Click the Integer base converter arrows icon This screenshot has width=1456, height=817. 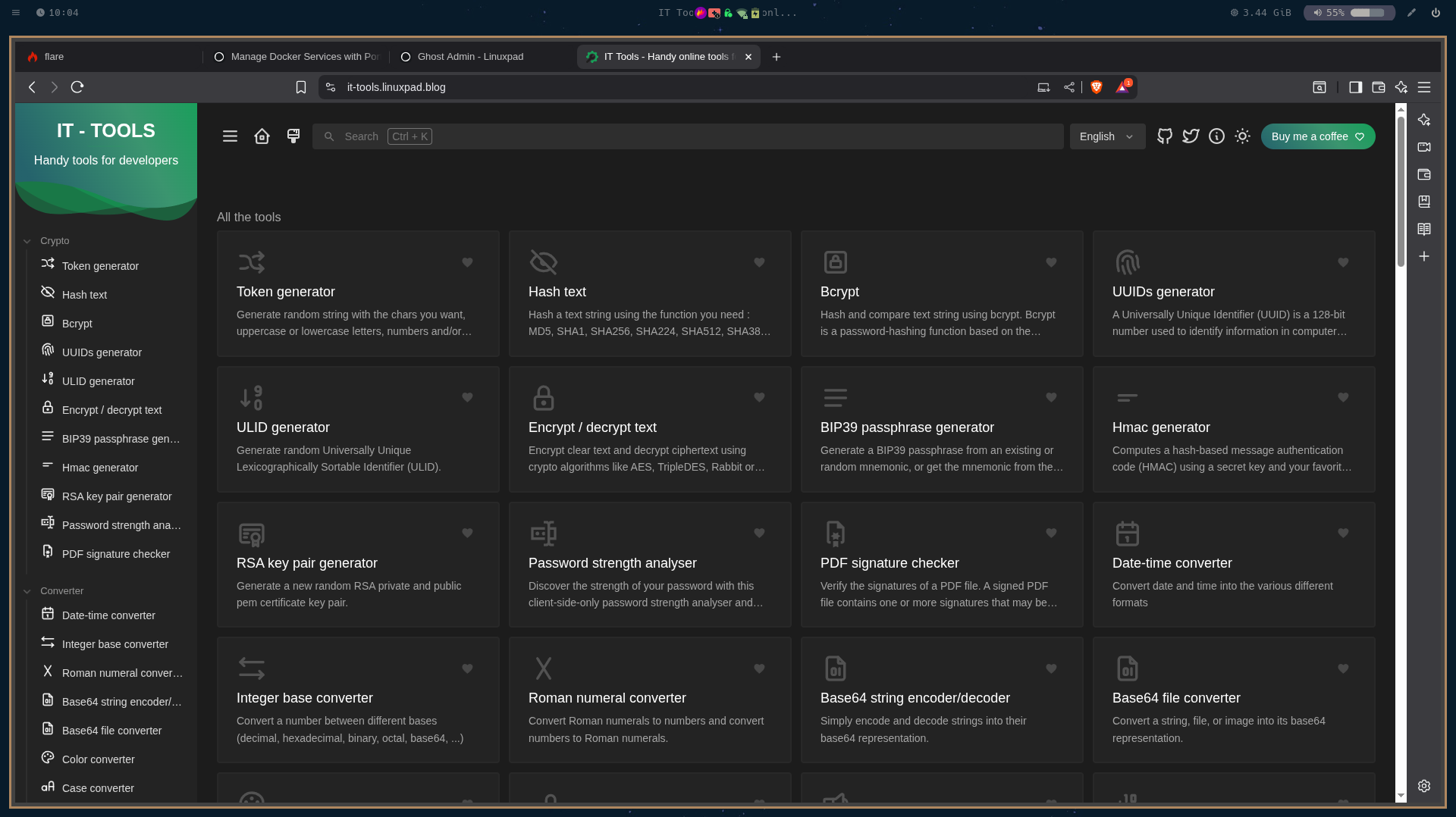click(252, 668)
